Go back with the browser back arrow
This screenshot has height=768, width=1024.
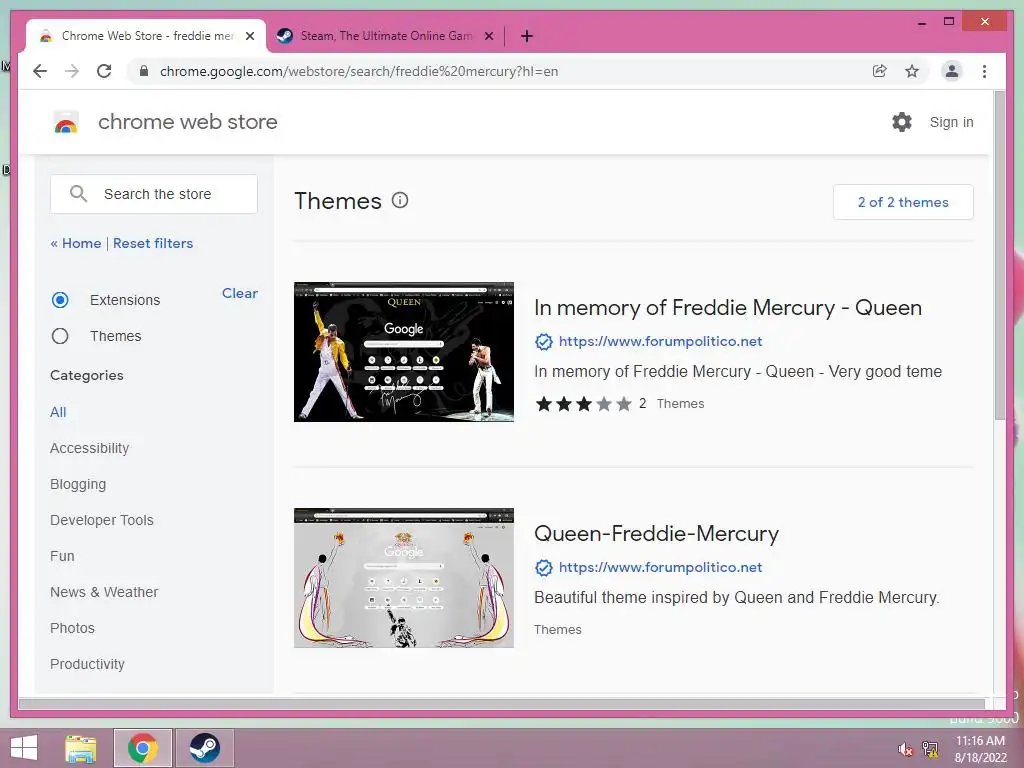(x=40, y=71)
